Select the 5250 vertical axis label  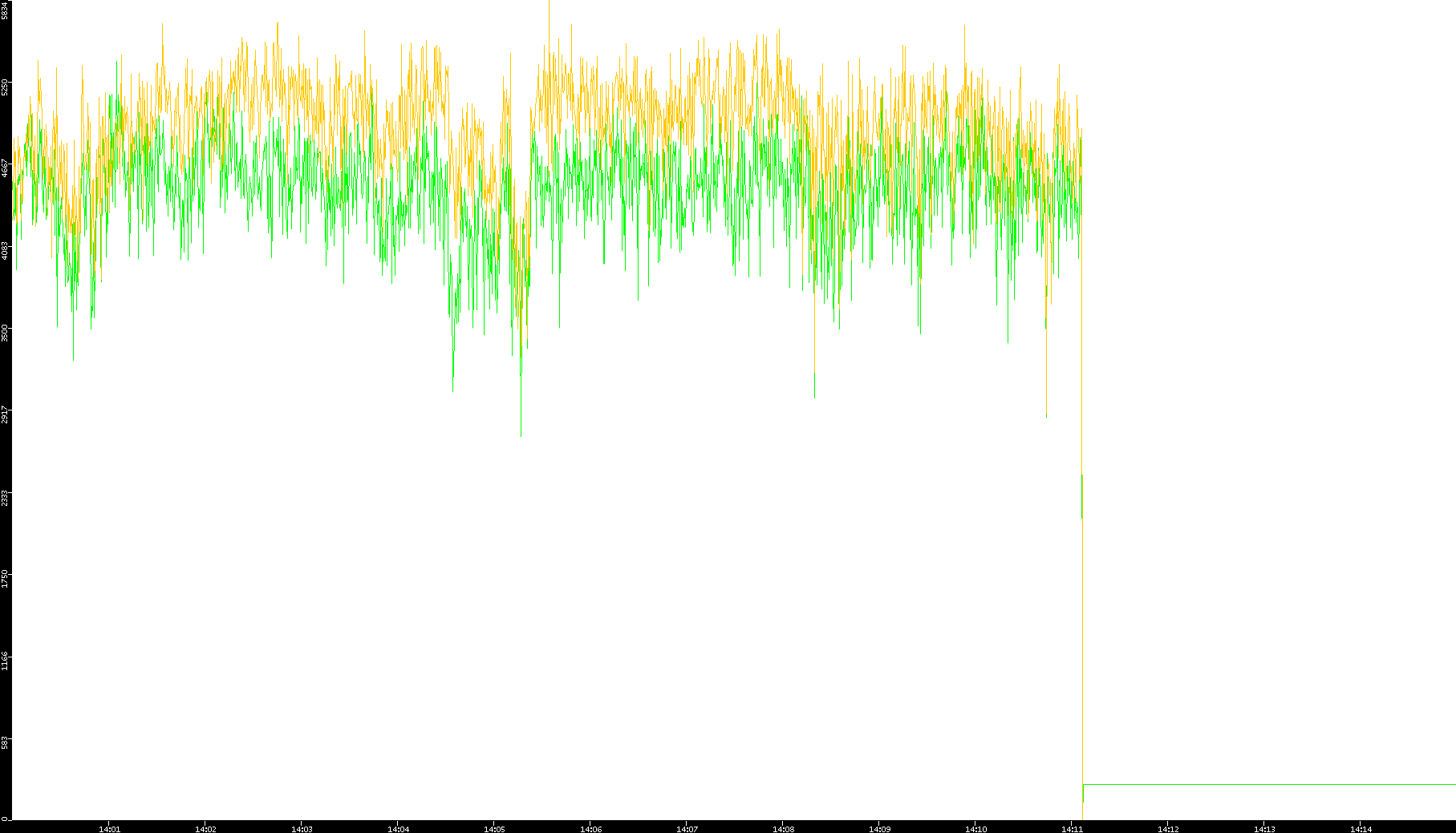[5, 87]
